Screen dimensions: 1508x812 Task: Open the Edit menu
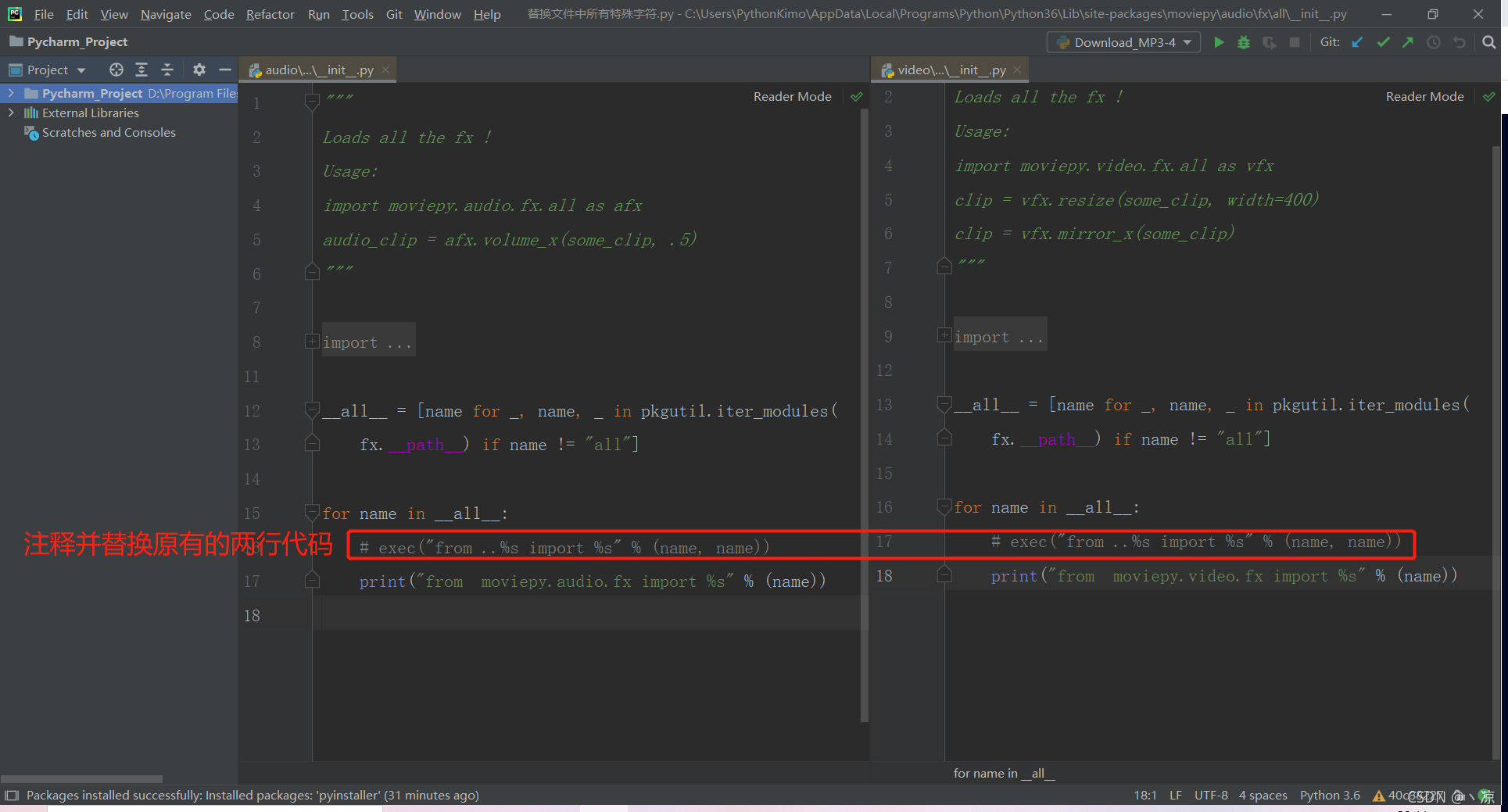77,14
